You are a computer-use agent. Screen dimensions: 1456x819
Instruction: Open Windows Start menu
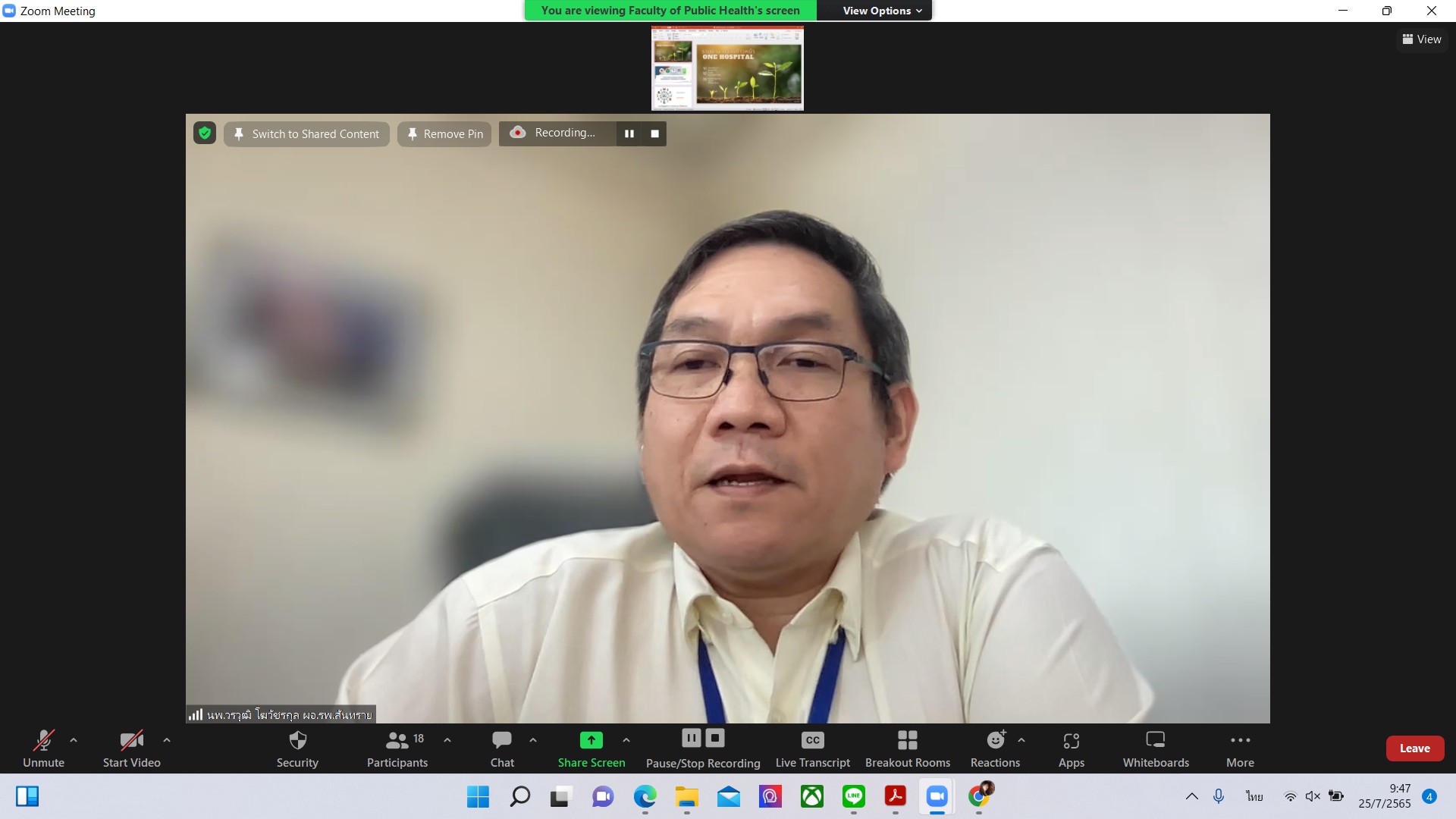[478, 796]
